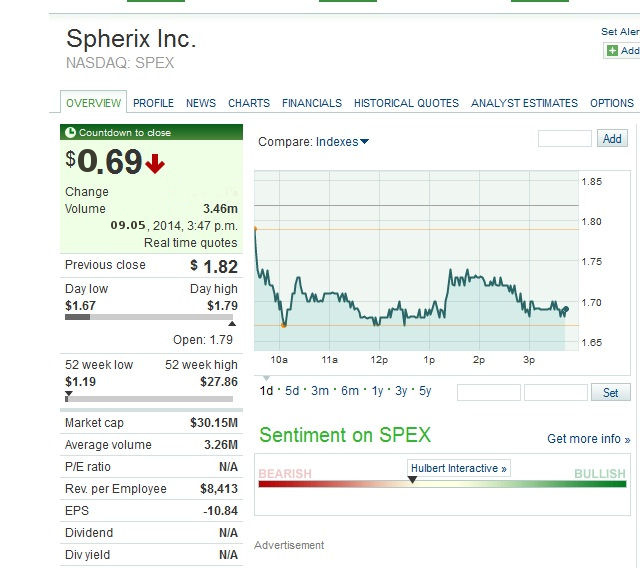Click the green Add alert plus icon
This screenshot has height=568, width=640.
coord(612,51)
